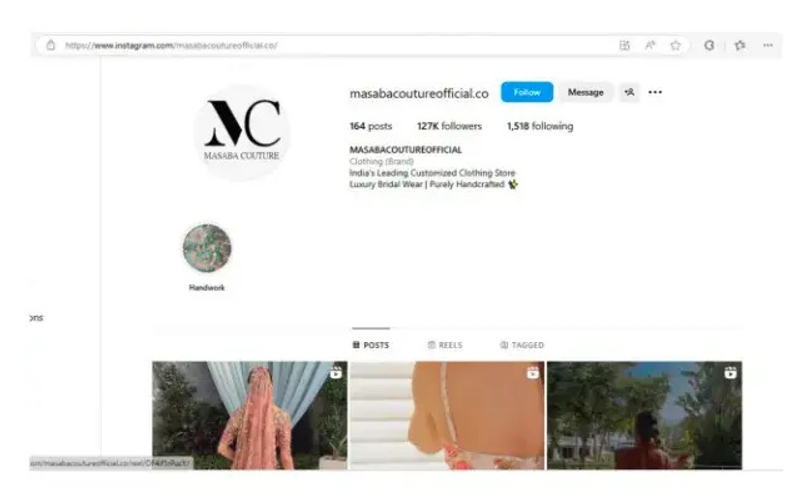Follow masabacoutureofficial.co account
806x492 pixels.
coord(527,92)
